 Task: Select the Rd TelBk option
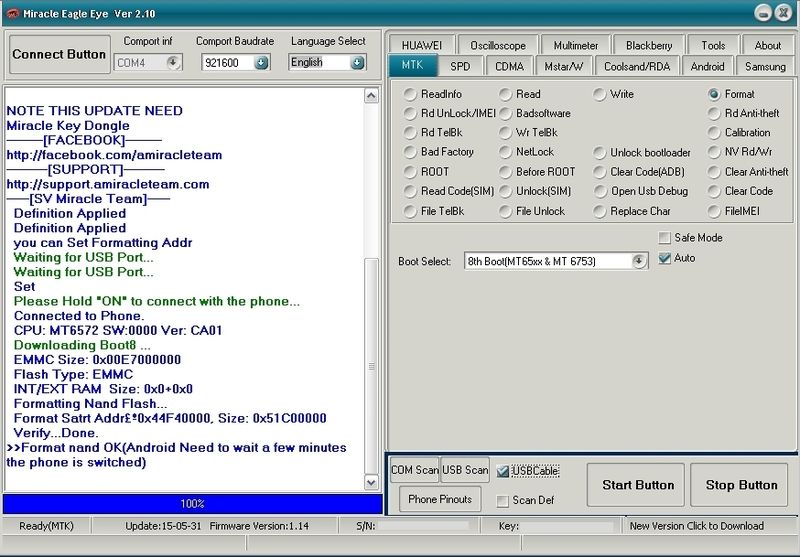433,133
